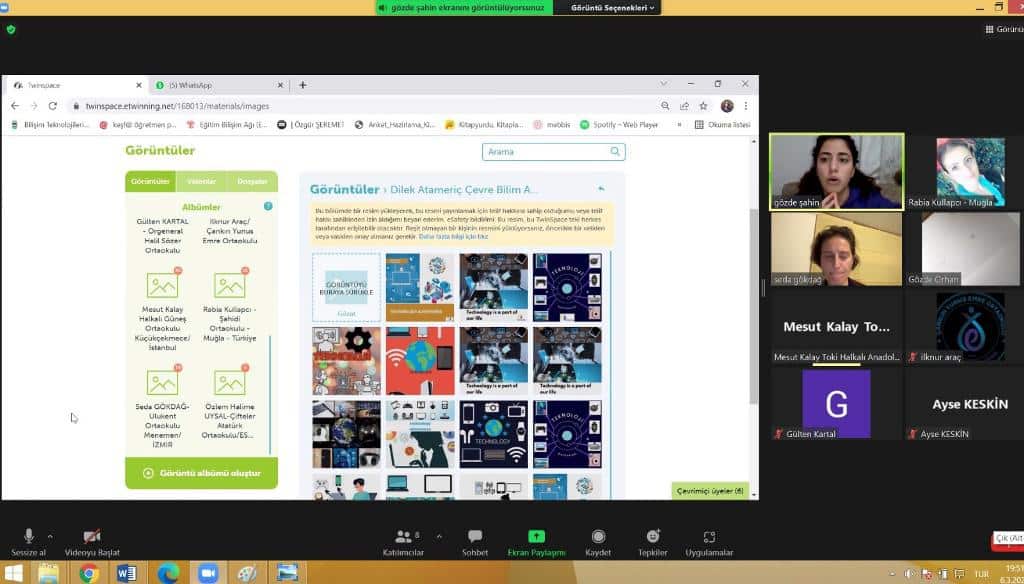Reload the Twinspace page
1024x584 pixels.
(x=53, y=106)
